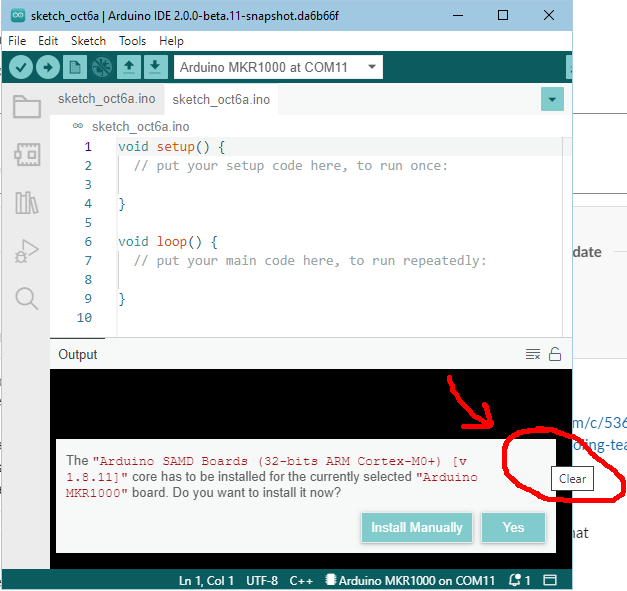Switch to the second sketch_oct6a.ino tab
The image size is (627, 591).
point(220,99)
